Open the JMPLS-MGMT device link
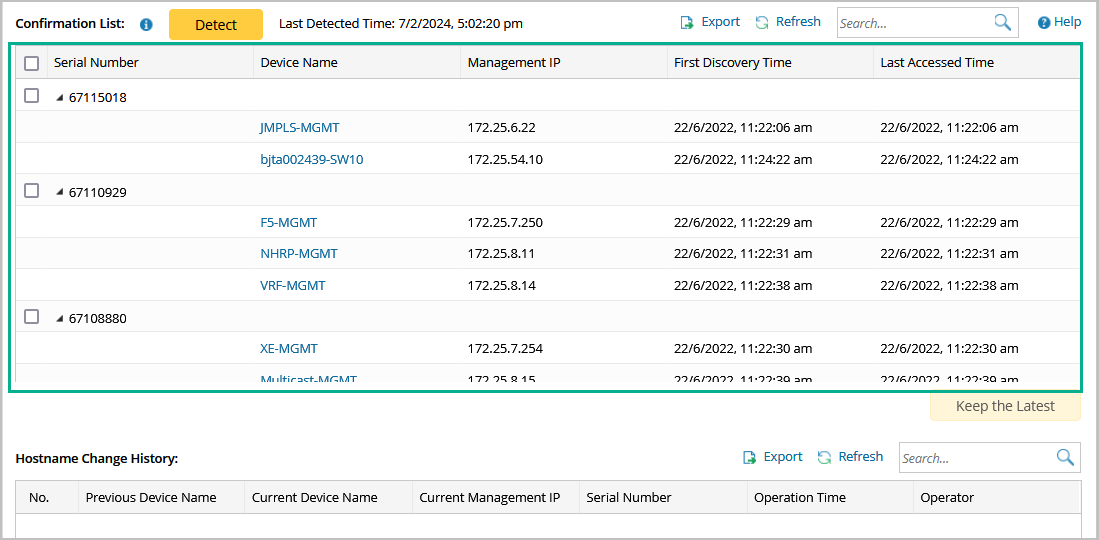This screenshot has height=540, width=1099. (299, 128)
